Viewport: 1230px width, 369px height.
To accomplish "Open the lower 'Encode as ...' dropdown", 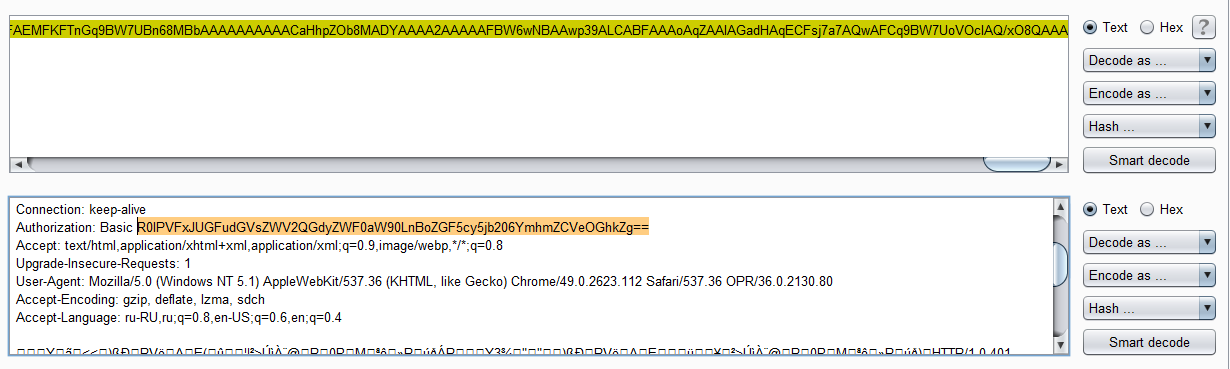I will (x=1149, y=276).
